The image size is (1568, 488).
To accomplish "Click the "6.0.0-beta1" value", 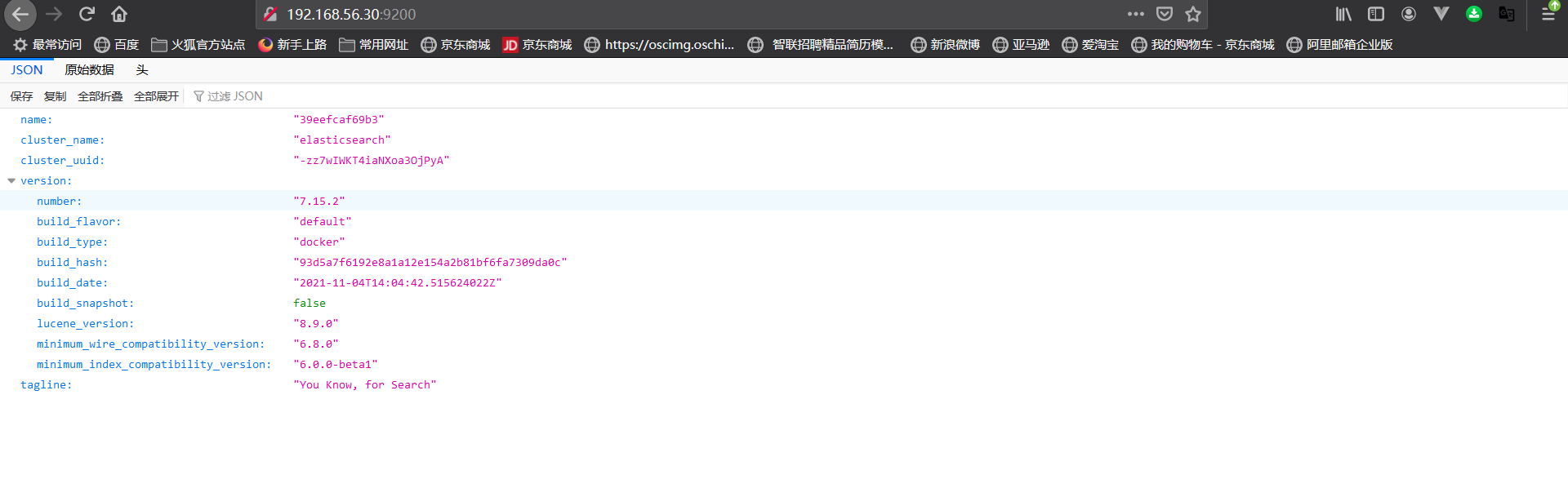I will 336,365.
